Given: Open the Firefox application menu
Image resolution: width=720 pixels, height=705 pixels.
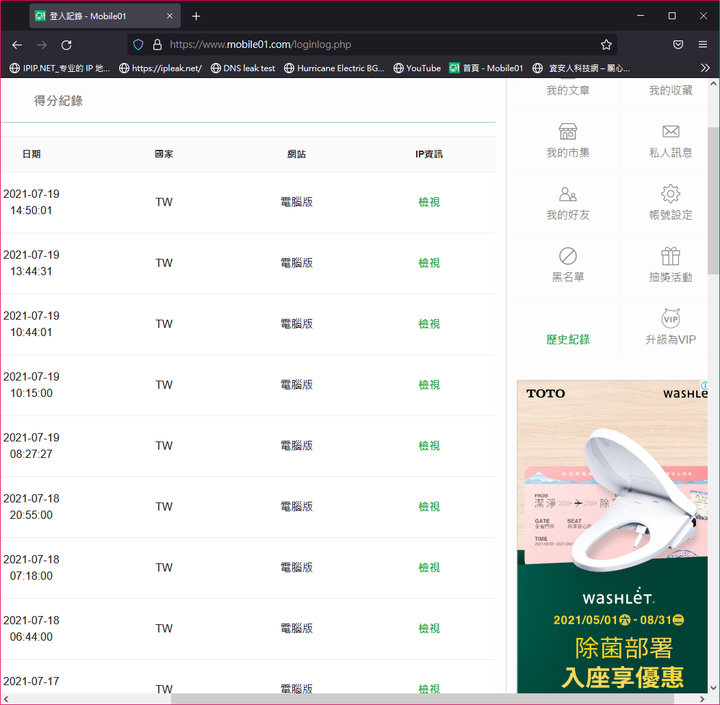Looking at the screenshot, I should click(703, 45).
